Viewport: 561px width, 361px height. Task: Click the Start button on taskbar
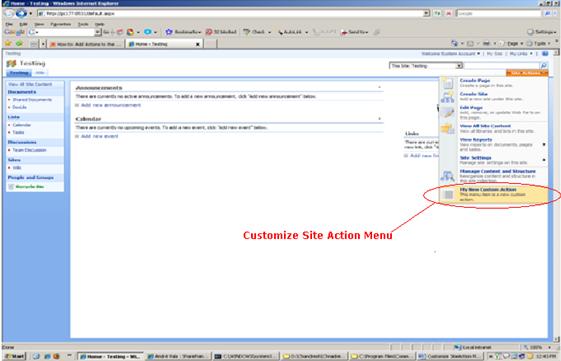14,356
